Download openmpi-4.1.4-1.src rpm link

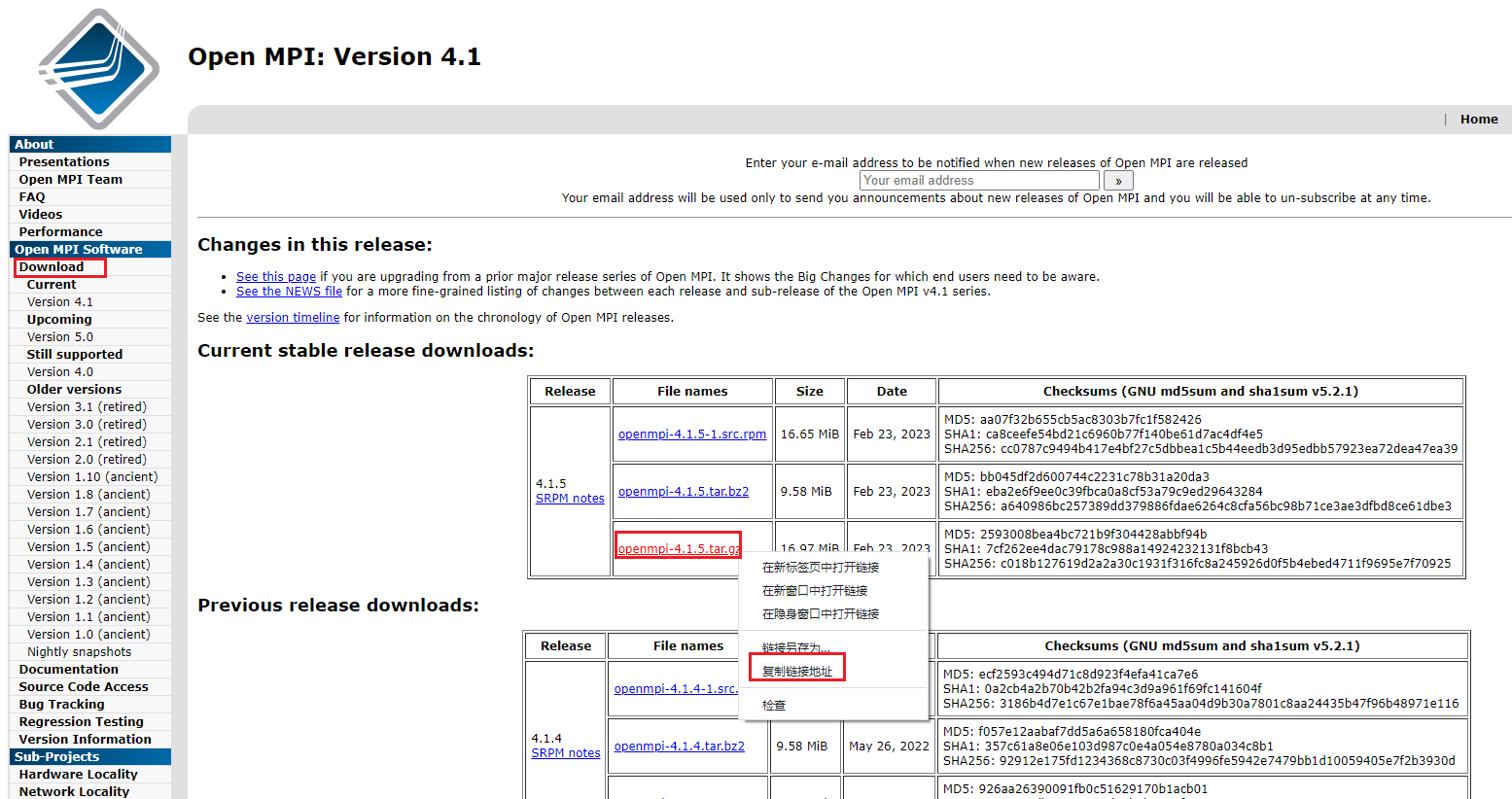677,689
